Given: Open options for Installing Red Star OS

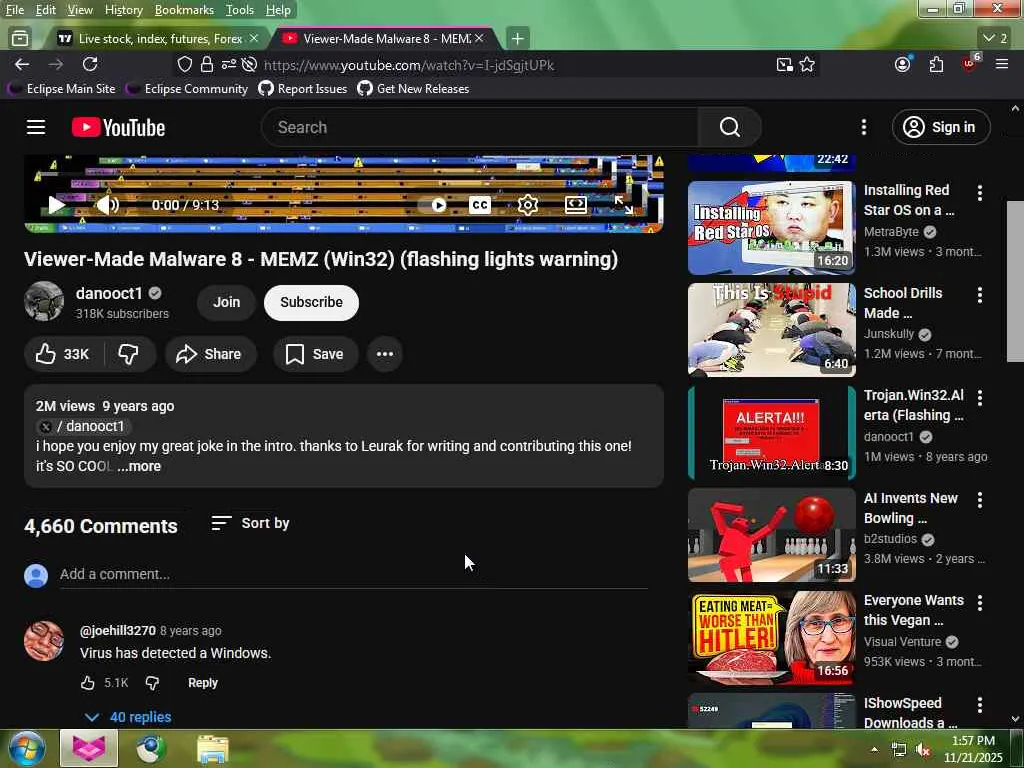Looking at the screenshot, I should coord(980,193).
